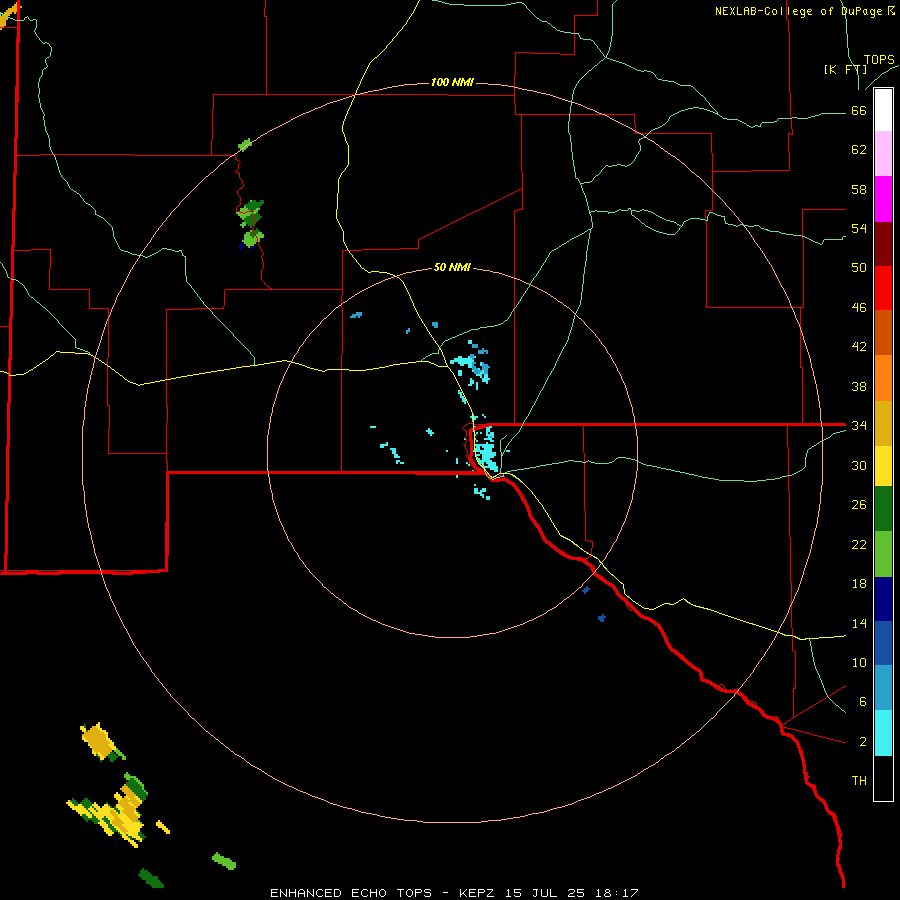The width and height of the screenshot is (900, 900).
Task: Click the "50 NMI" range ring label
Action: pos(452,267)
